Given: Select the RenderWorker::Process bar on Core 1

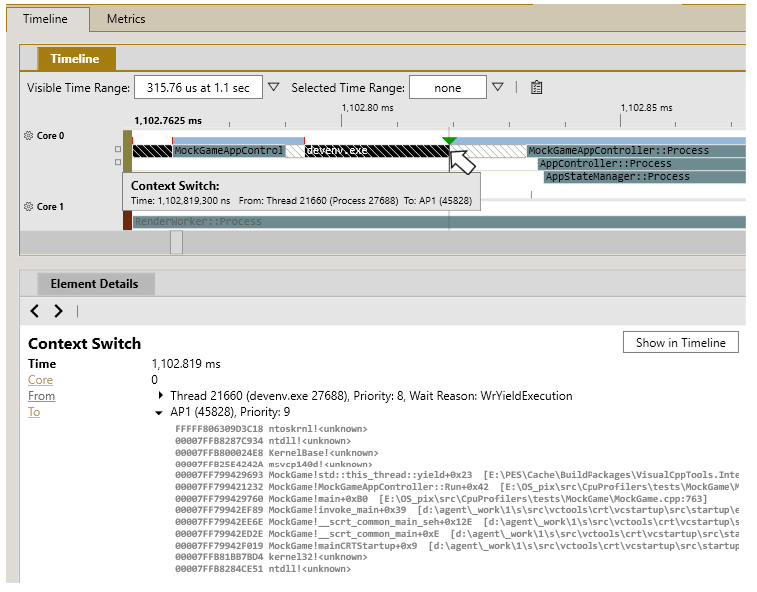Looking at the screenshot, I should click(439, 222).
